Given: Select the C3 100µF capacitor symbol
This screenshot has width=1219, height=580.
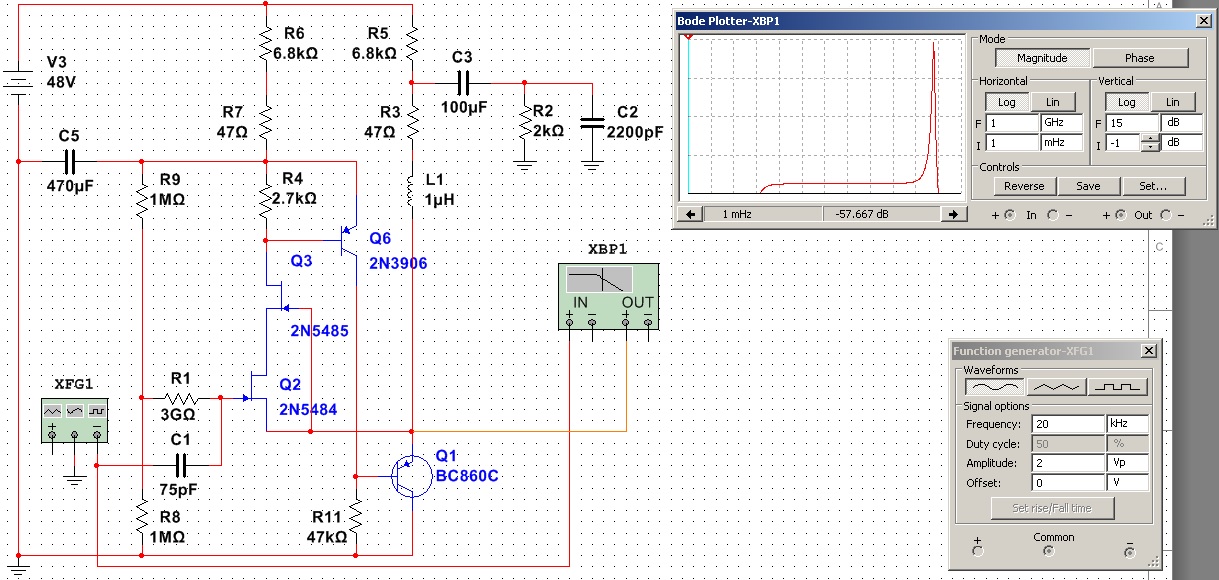Looking at the screenshot, I should point(462,83).
